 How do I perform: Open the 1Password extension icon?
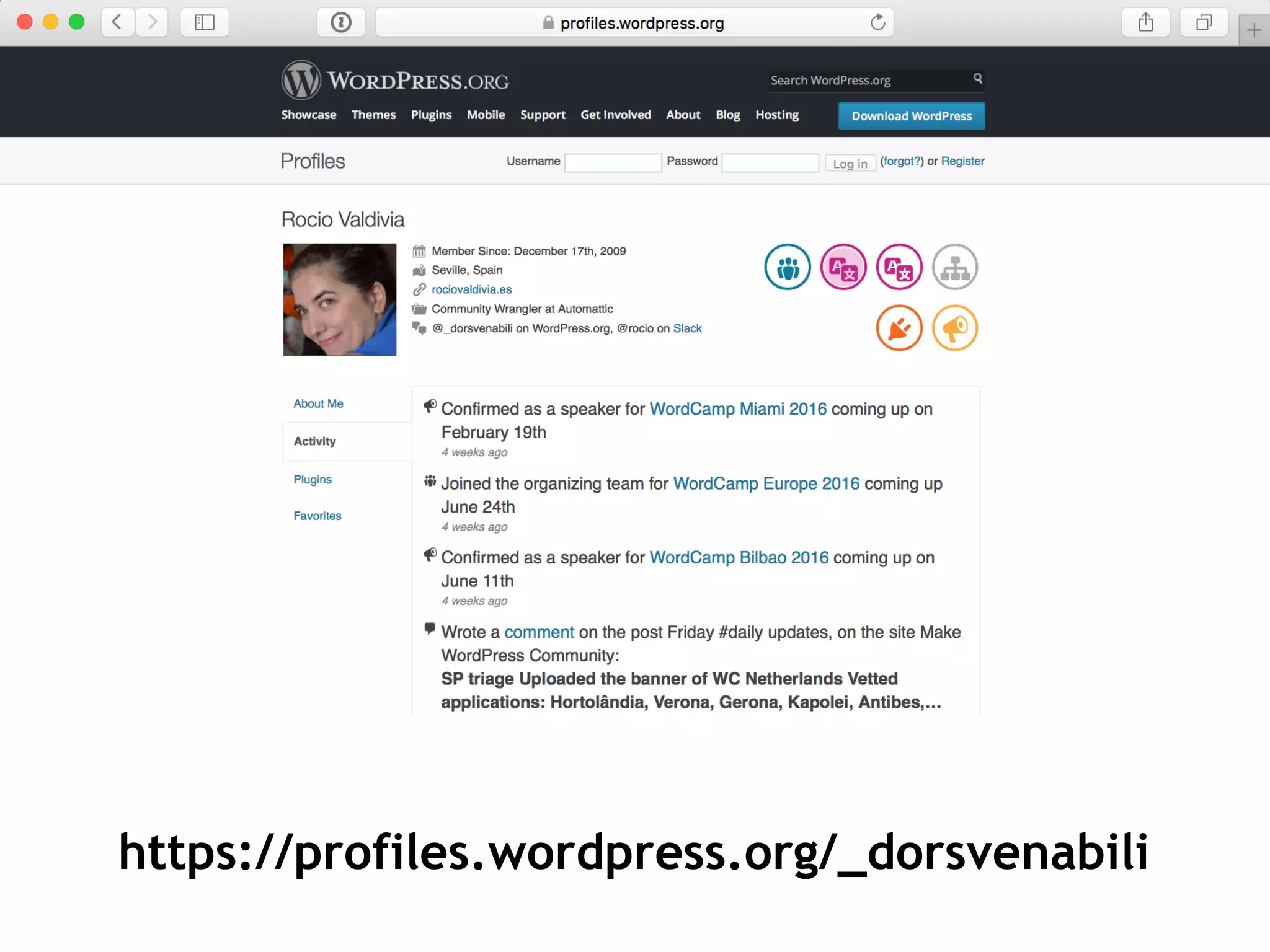pyautogui.click(x=341, y=22)
